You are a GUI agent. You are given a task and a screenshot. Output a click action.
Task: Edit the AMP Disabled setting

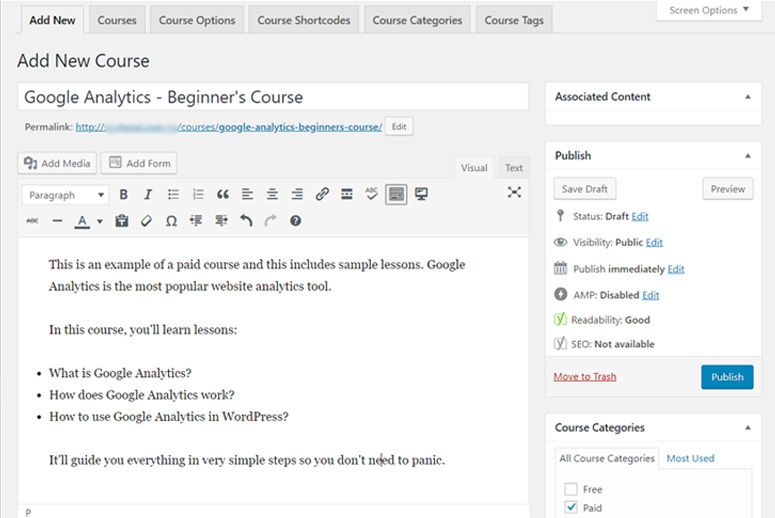(650, 295)
